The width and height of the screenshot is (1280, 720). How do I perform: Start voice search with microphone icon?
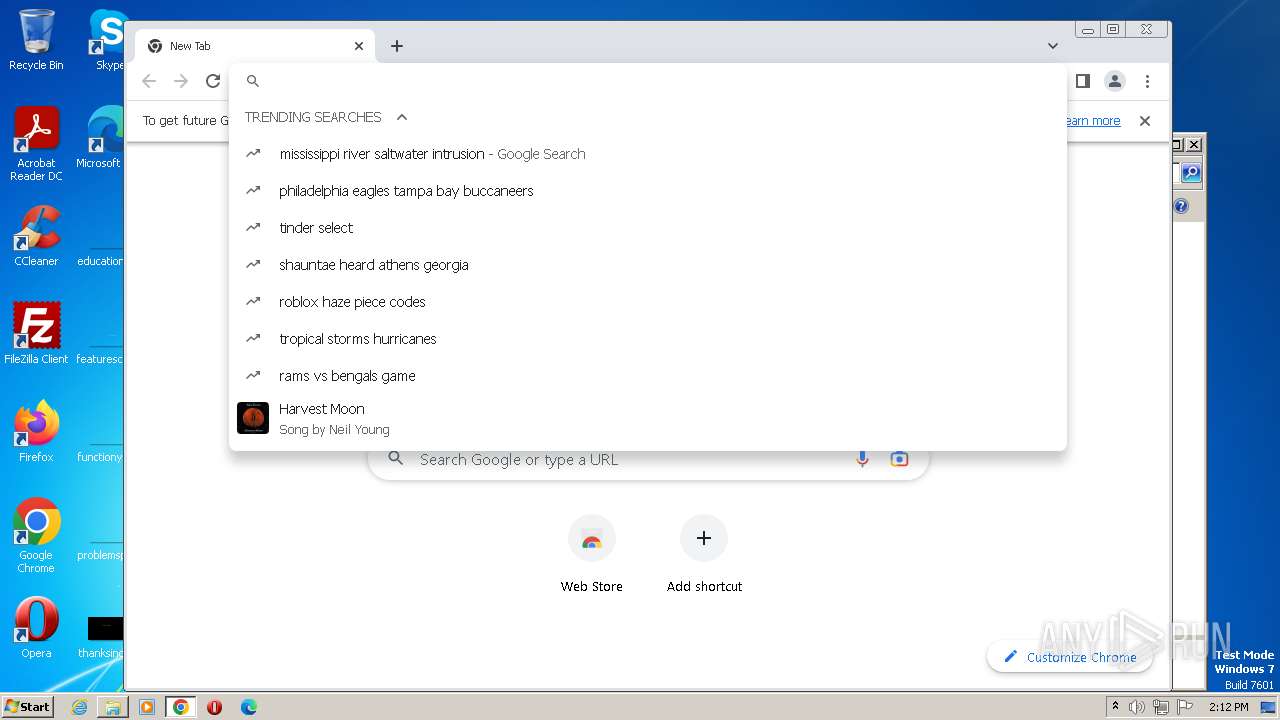point(862,459)
